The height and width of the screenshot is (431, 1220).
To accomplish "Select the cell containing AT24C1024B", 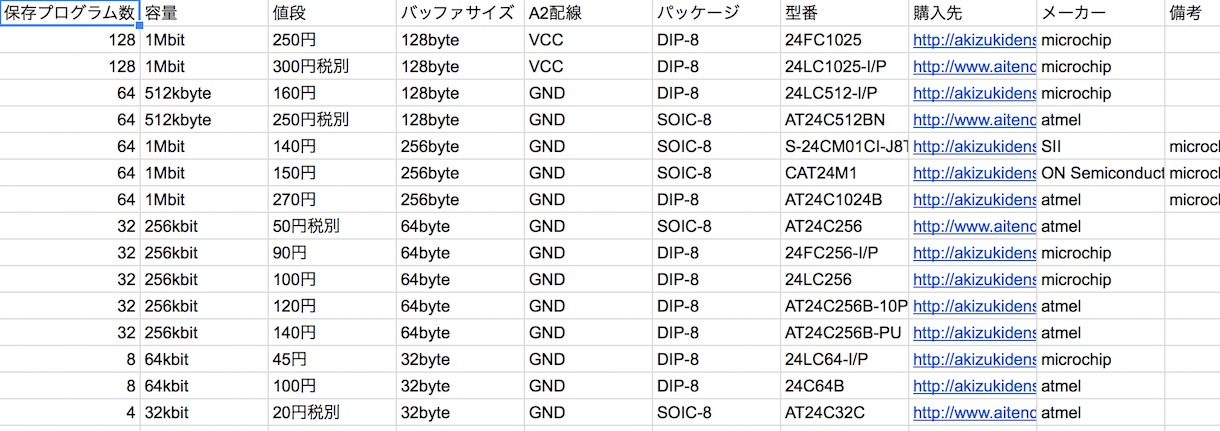I will tap(845, 200).
